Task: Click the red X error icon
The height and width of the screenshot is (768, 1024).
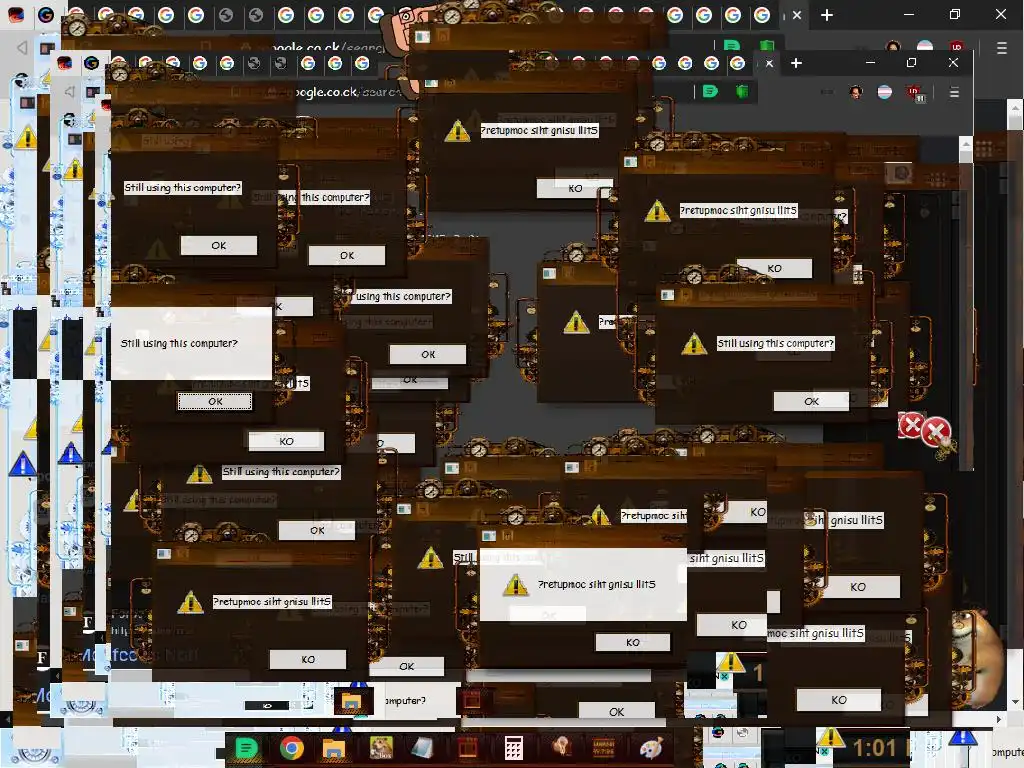Action: point(935,432)
